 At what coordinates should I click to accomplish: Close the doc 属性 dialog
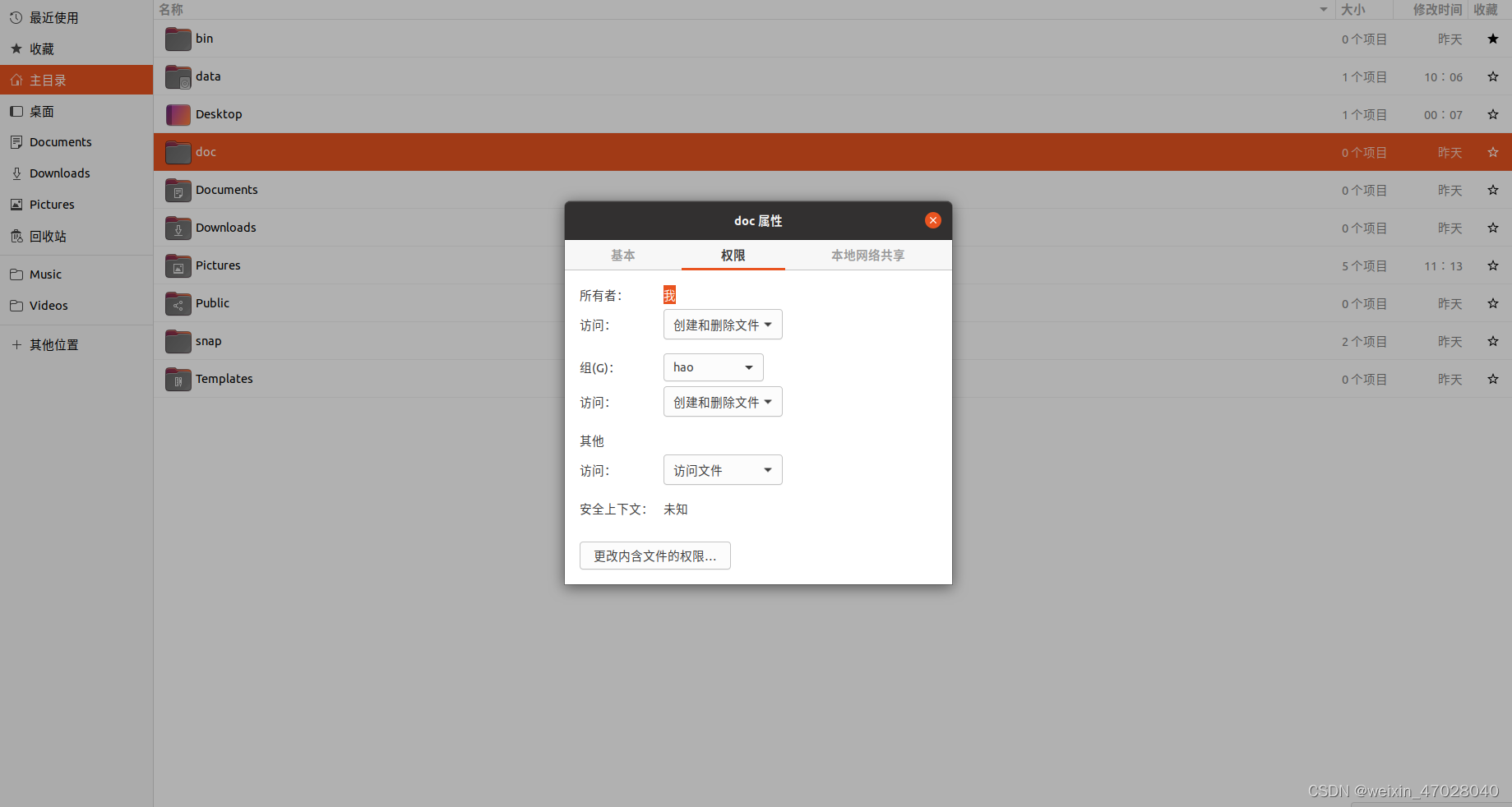(x=933, y=220)
